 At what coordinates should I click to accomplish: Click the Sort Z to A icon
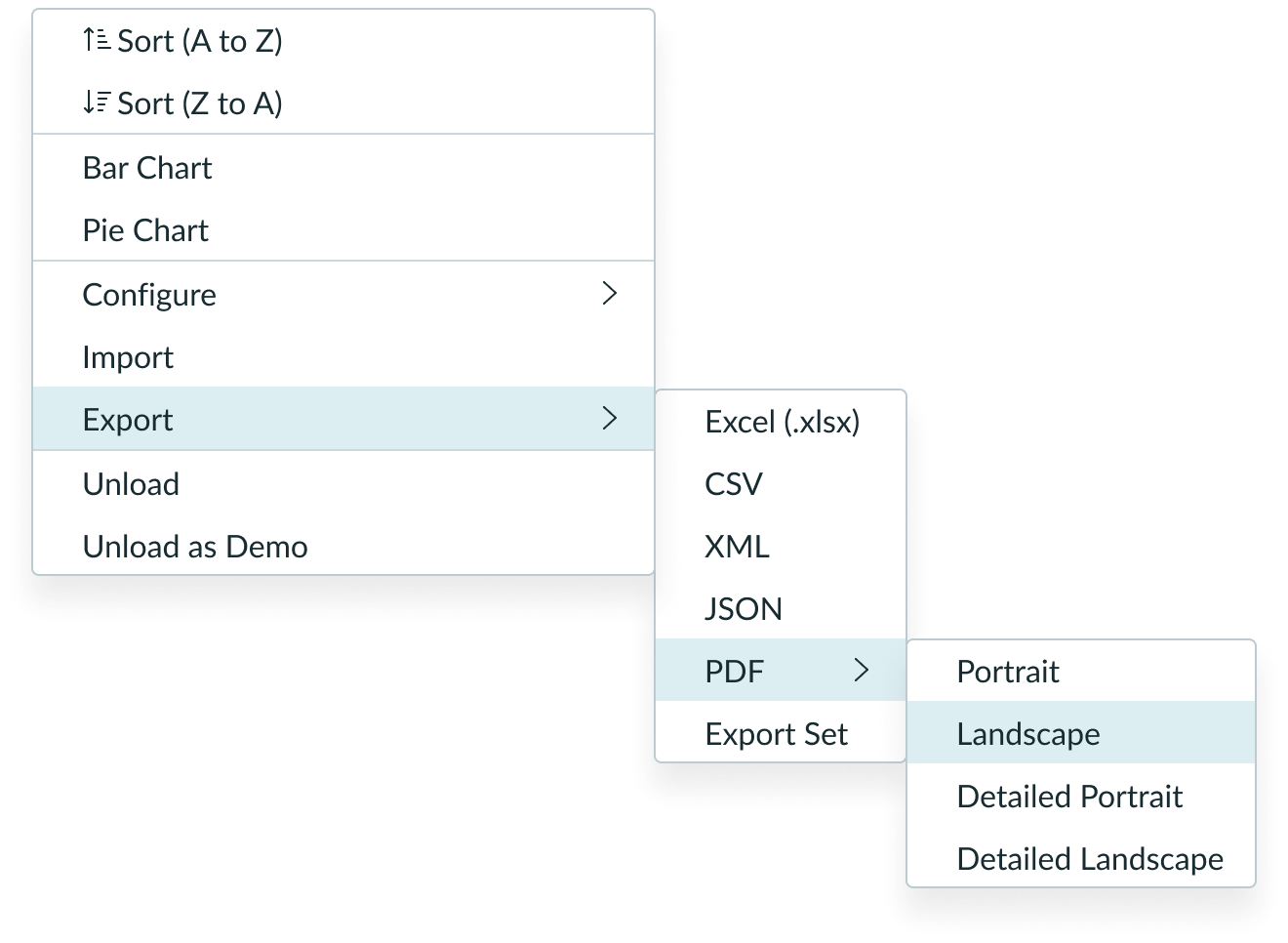pyautogui.click(x=95, y=102)
